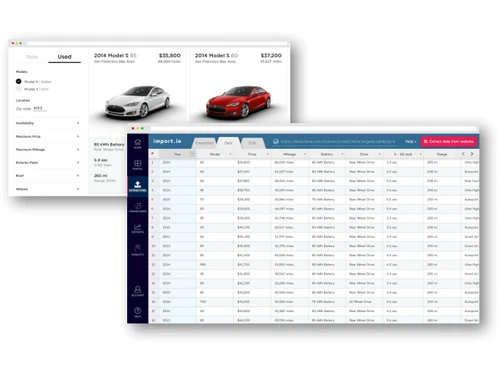Click row 16 Model cell 70D
This screenshot has height=375, width=500.
tap(203, 302)
